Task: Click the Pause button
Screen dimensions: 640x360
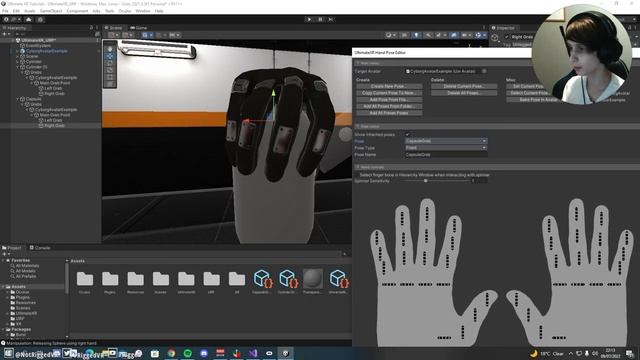Action: [x=320, y=19]
